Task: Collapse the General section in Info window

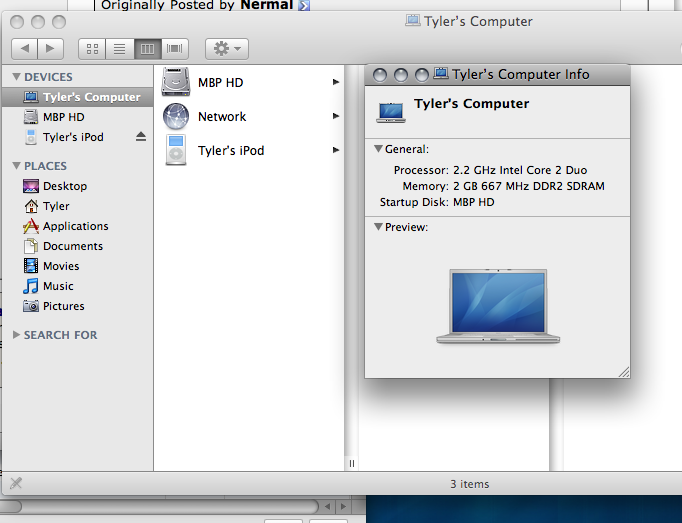Action: (x=378, y=149)
